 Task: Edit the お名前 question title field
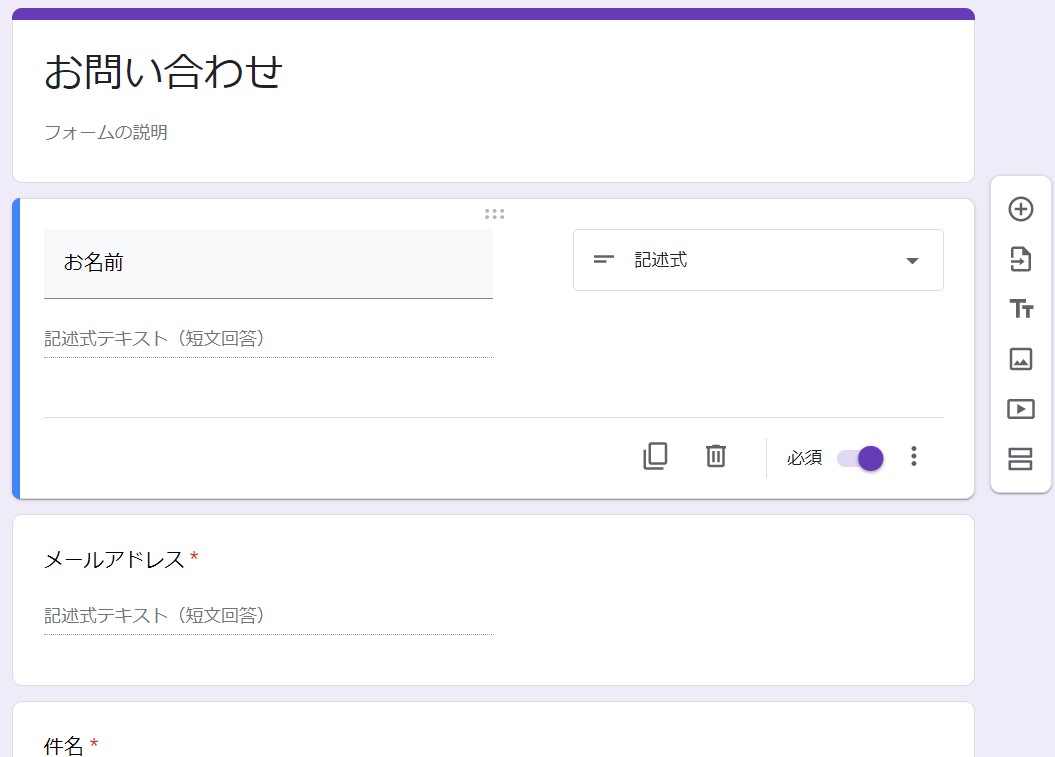click(x=268, y=262)
